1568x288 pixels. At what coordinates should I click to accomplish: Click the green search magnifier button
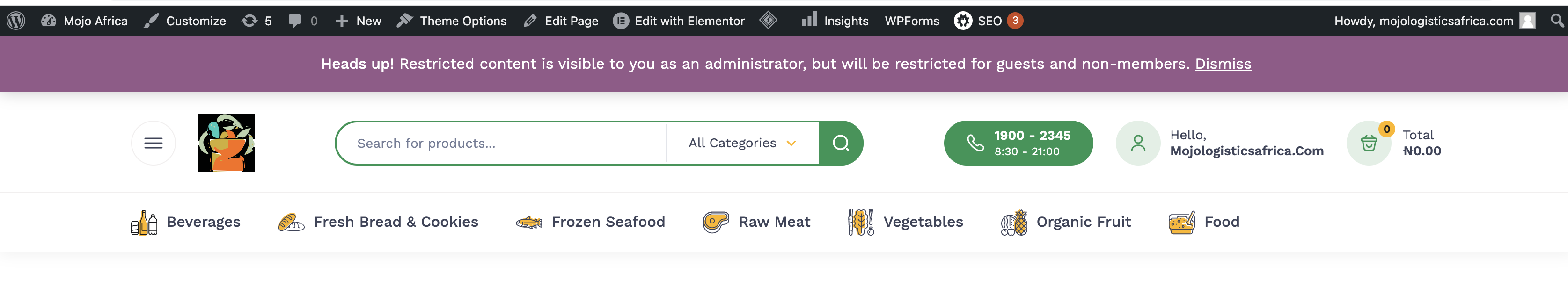coord(841,143)
